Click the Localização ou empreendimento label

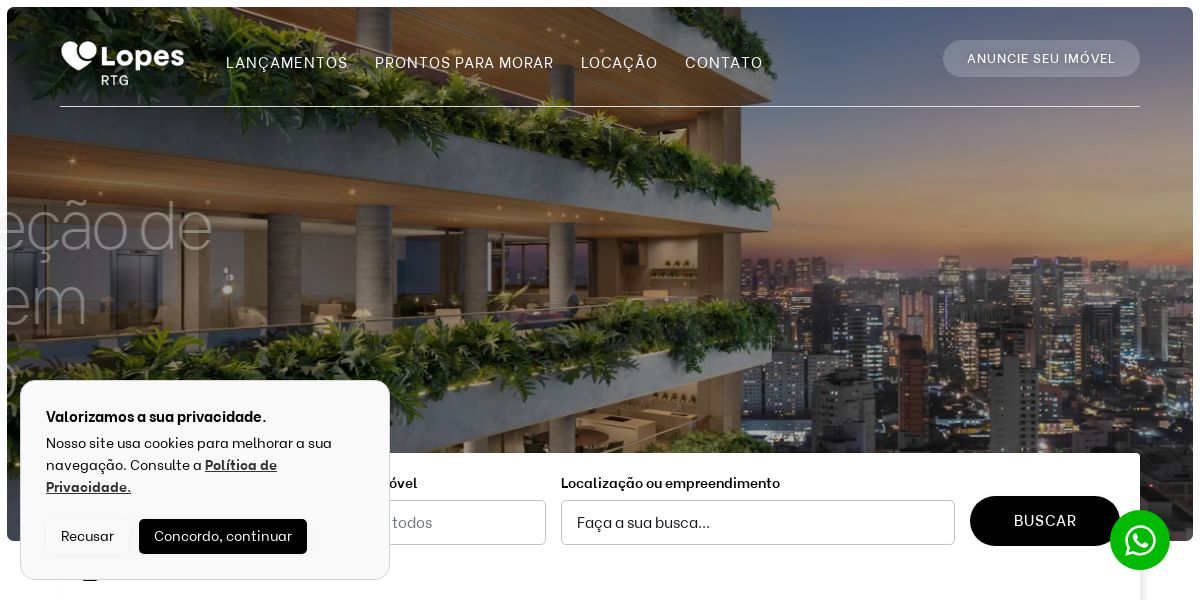tap(670, 483)
